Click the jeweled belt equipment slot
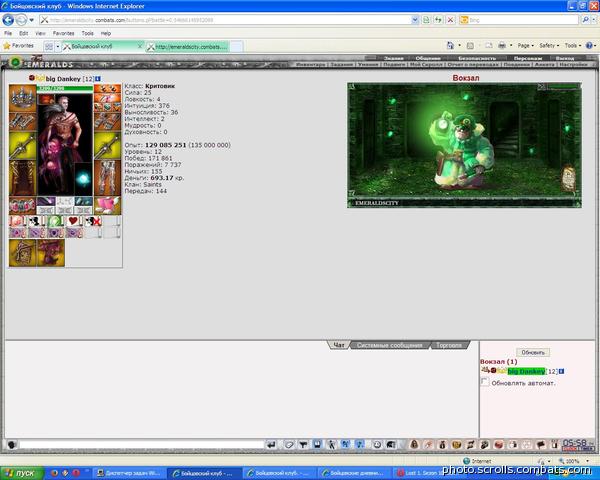 tap(23, 206)
